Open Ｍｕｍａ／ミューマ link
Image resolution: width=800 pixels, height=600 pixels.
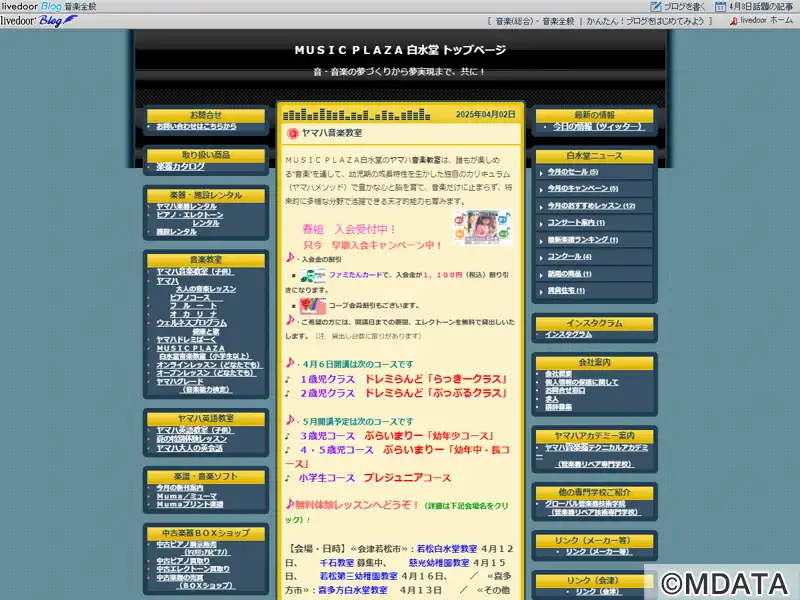tap(187, 496)
